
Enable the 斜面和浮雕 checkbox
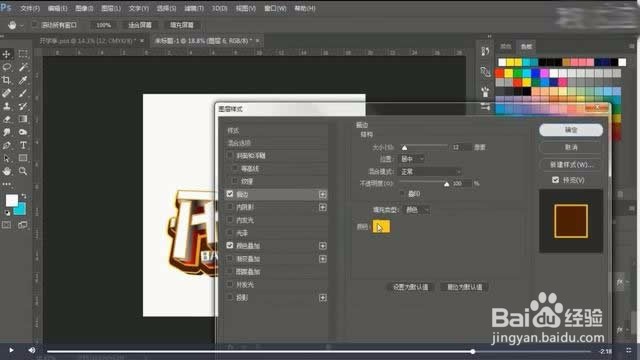(230, 156)
